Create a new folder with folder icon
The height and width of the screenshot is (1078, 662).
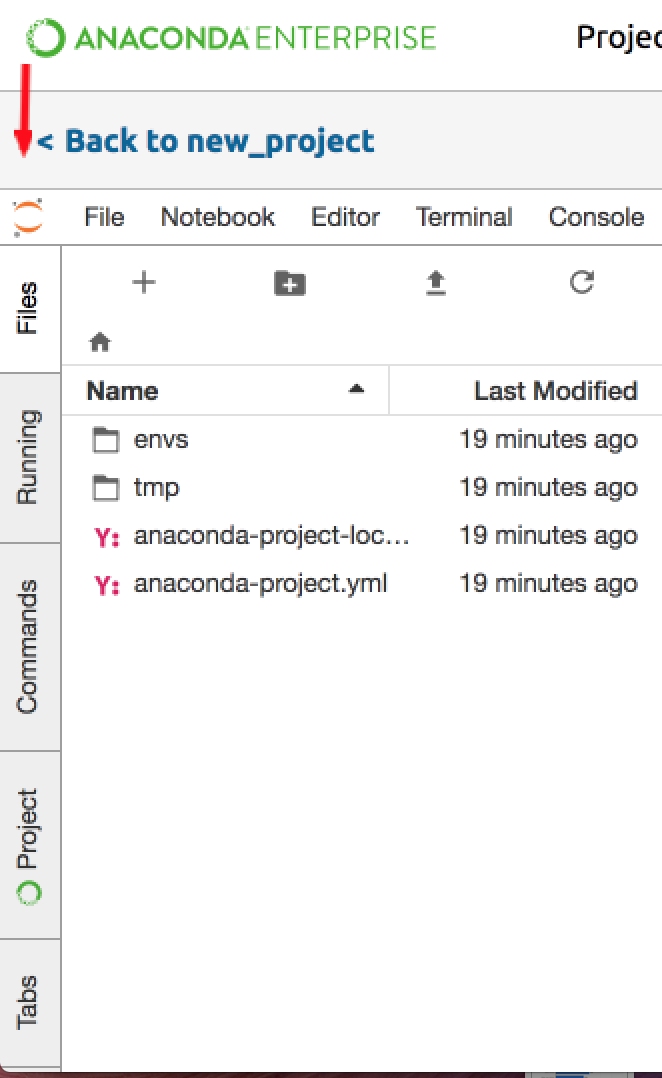coord(290,283)
